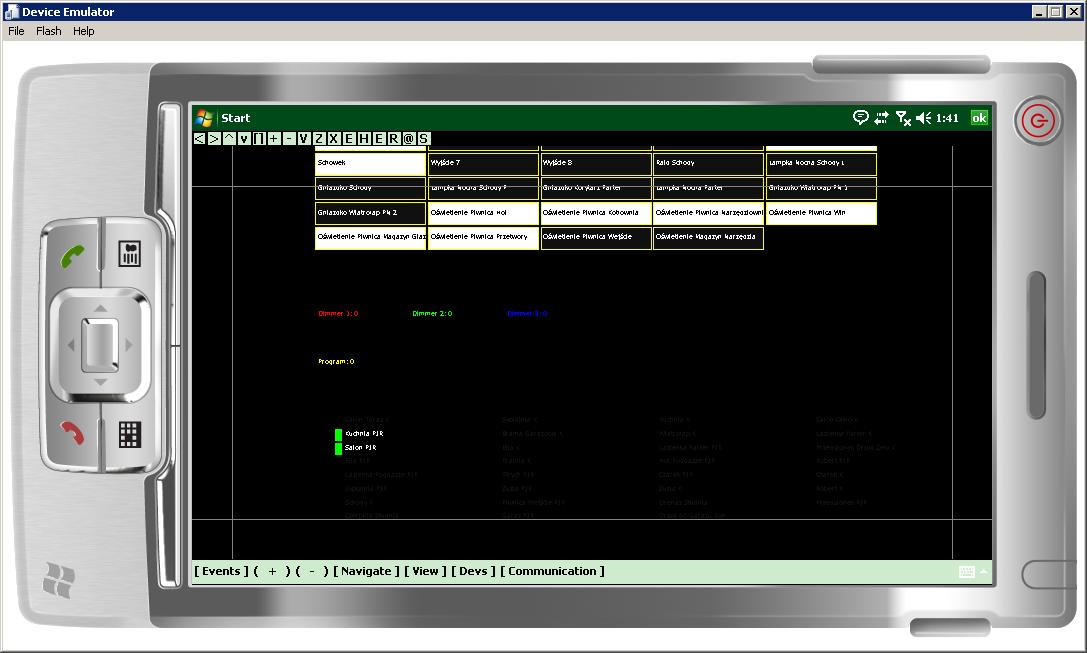Open the File menu
The width and height of the screenshot is (1087, 653).
(16, 31)
